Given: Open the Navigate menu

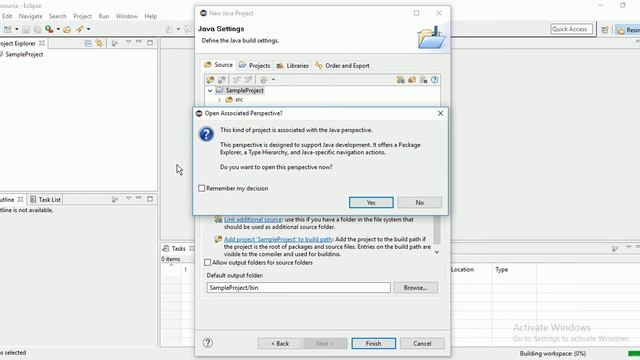Looking at the screenshot, I should 31,16.
